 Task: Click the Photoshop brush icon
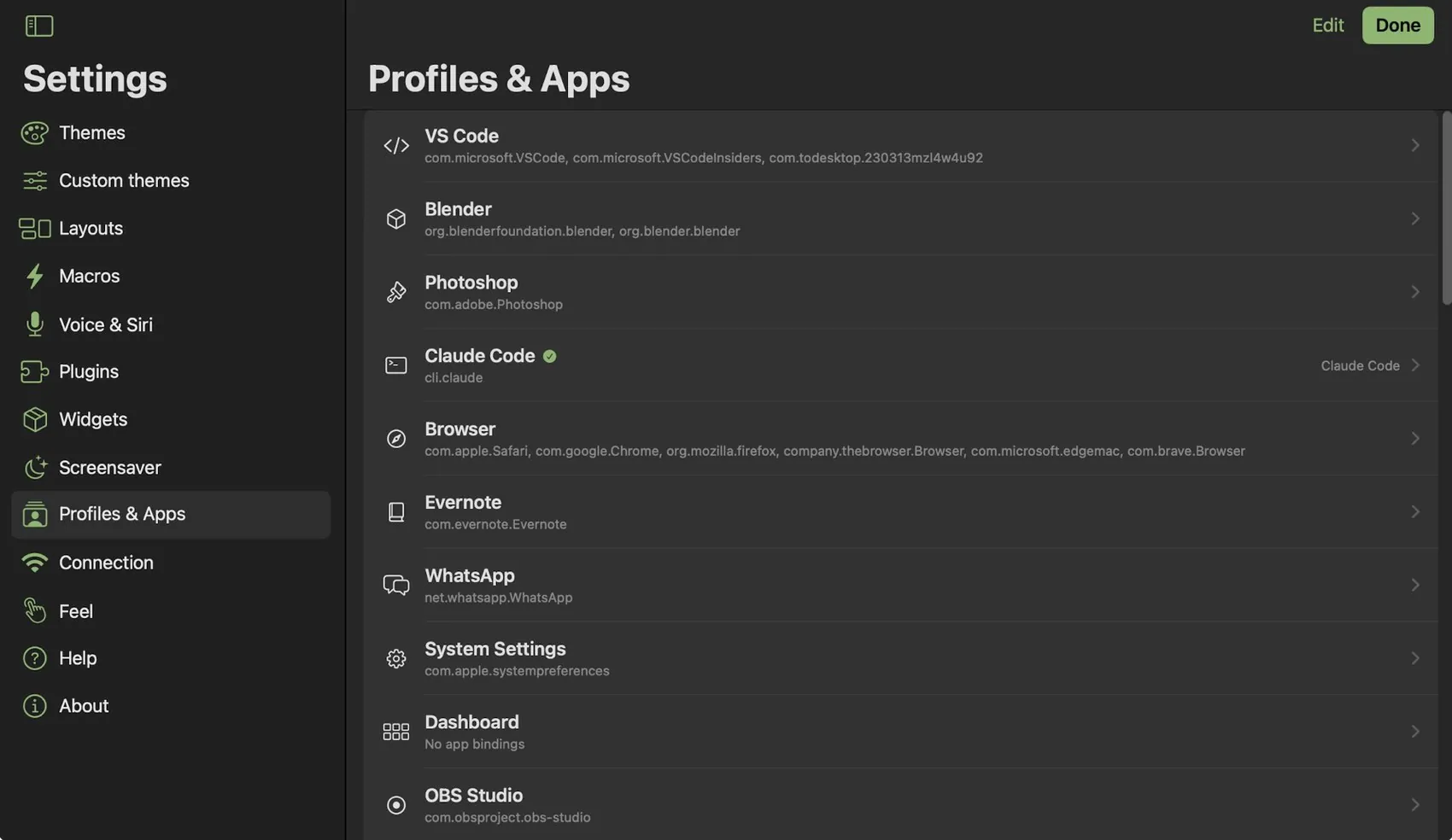tap(395, 293)
